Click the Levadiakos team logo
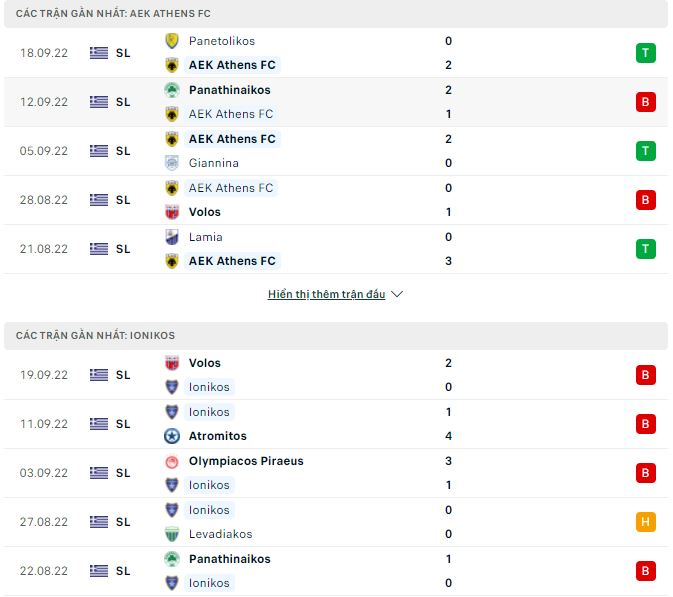The height and width of the screenshot is (597, 673). tap(171, 534)
